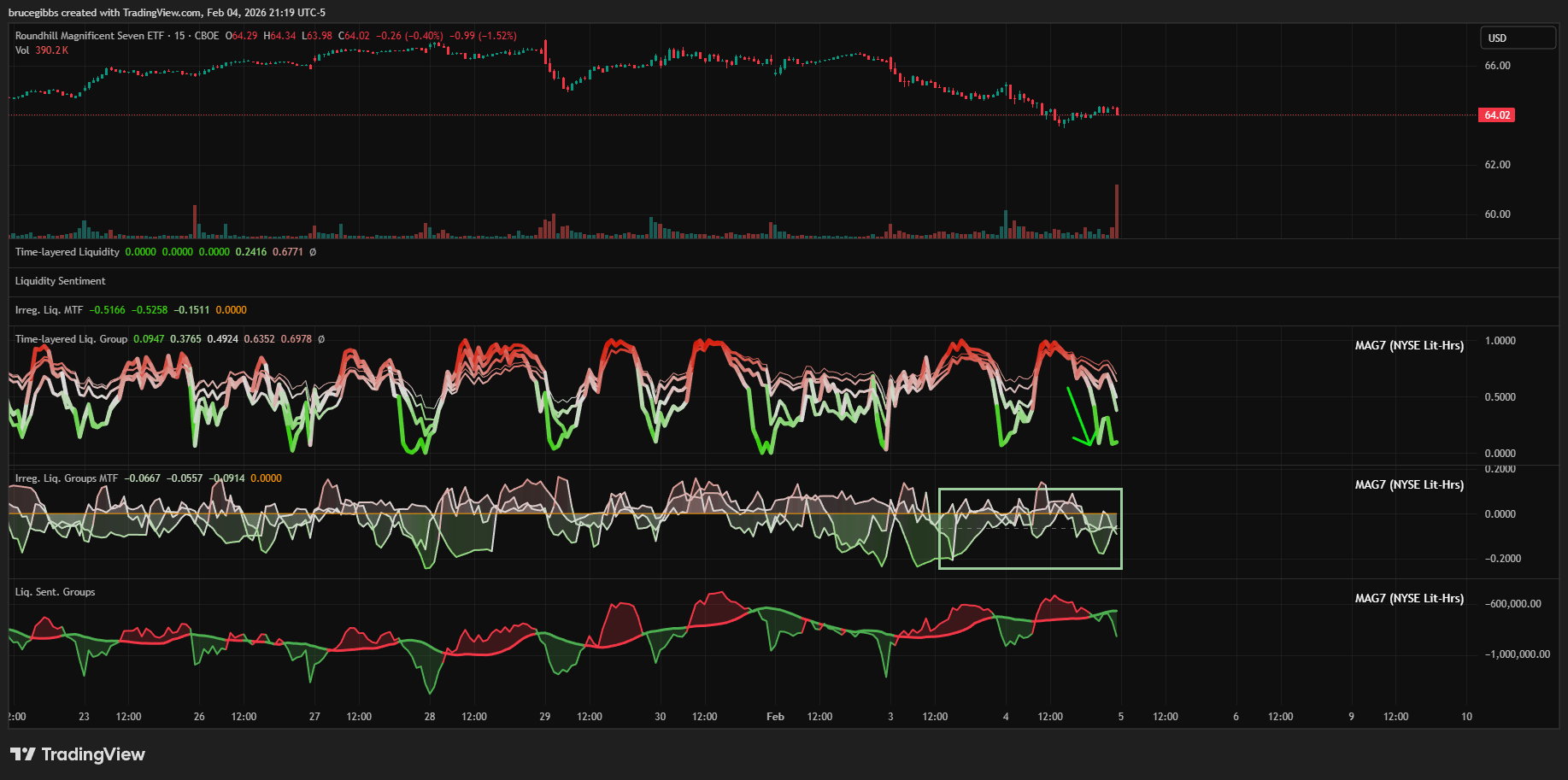Expand the collapsed Time-layered Liquidity pane
Screen dimensions: 1568x780
click(67, 252)
